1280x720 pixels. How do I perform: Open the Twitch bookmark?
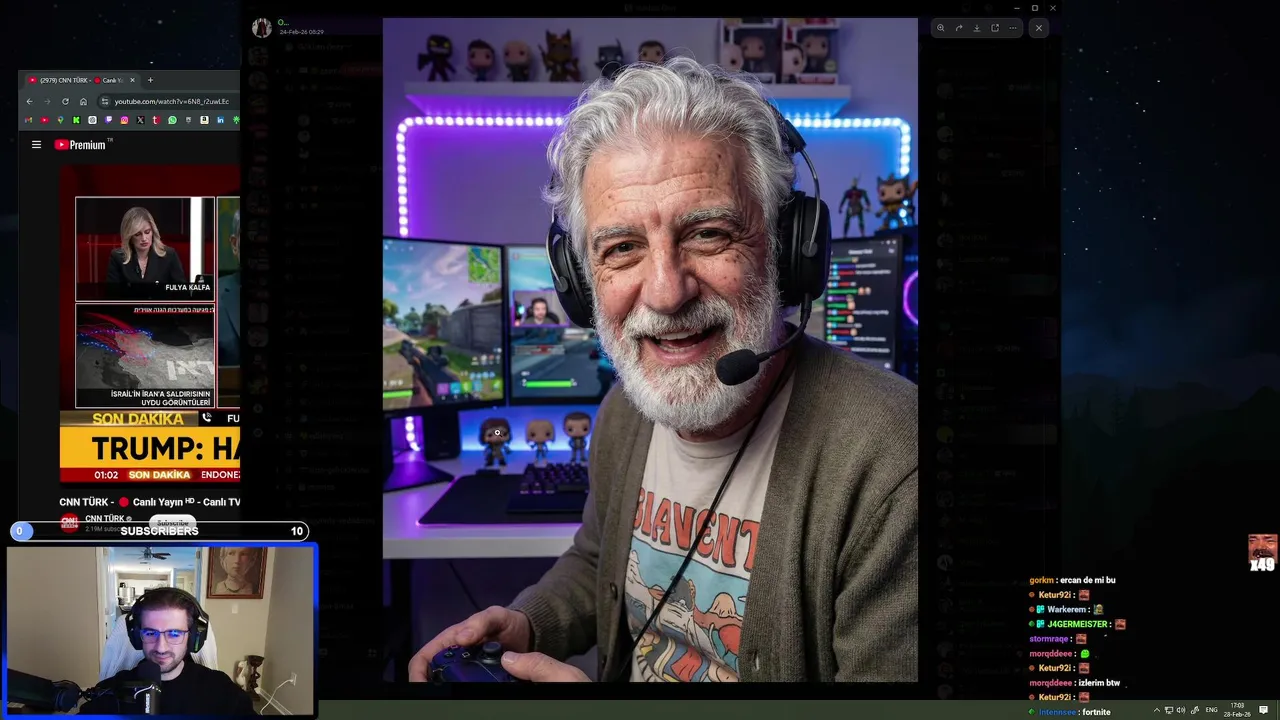click(x=108, y=120)
